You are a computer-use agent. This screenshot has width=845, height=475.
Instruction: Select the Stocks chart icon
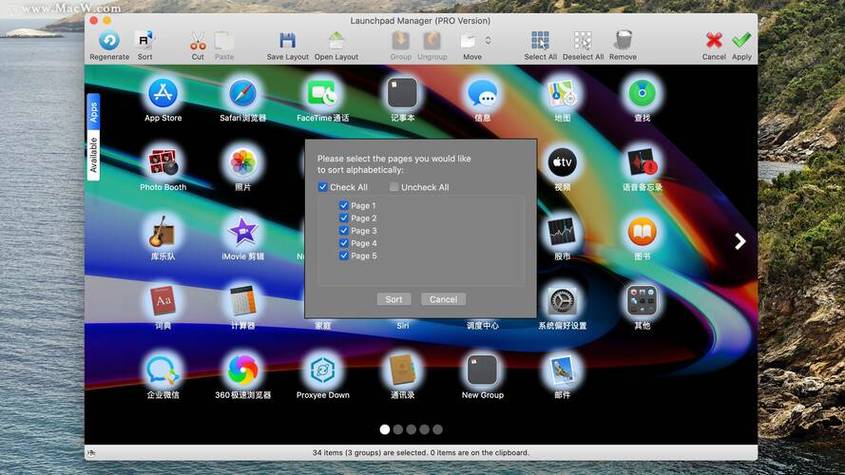coord(562,232)
